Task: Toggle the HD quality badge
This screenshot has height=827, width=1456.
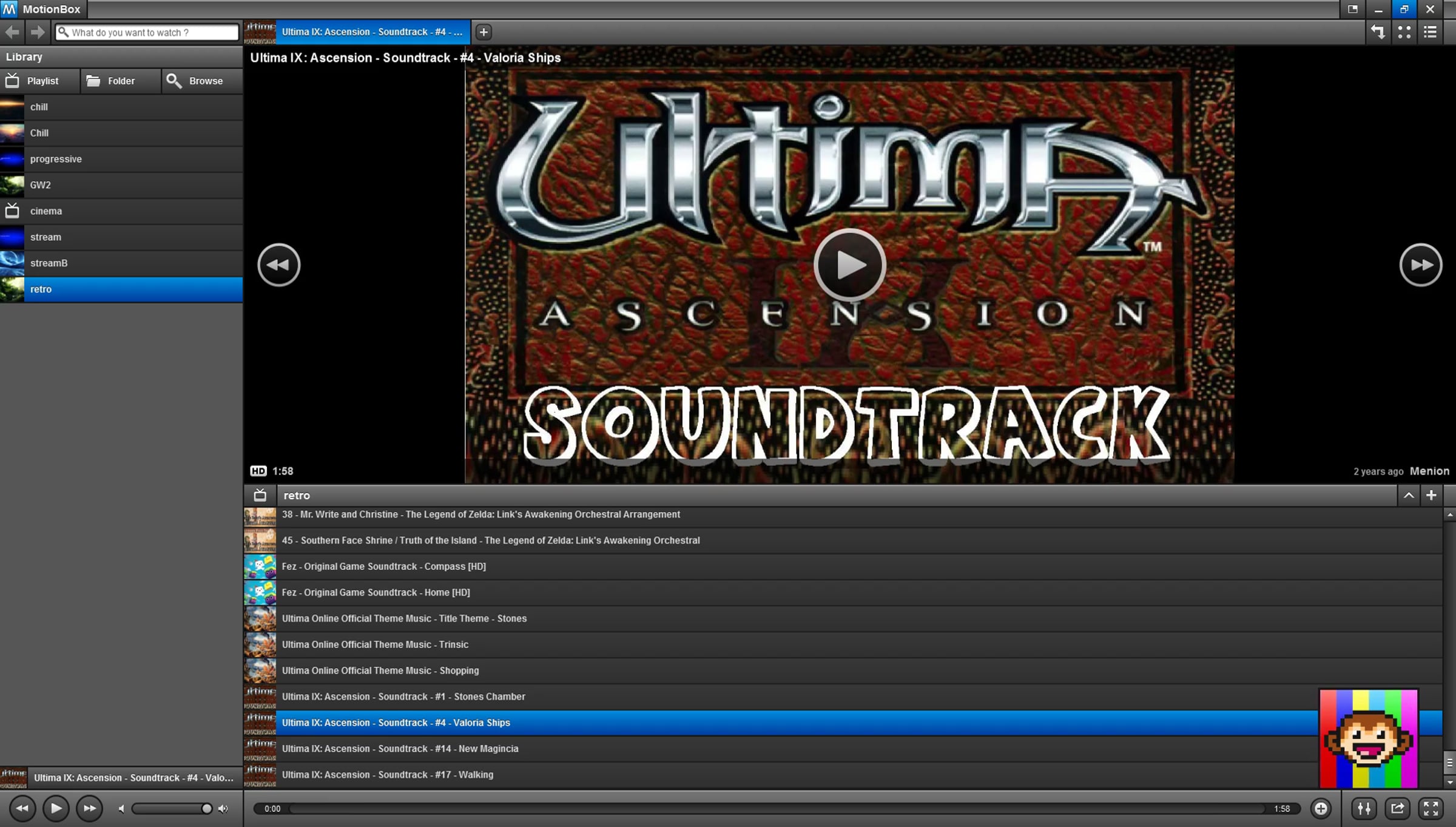Action: point(258,471)
